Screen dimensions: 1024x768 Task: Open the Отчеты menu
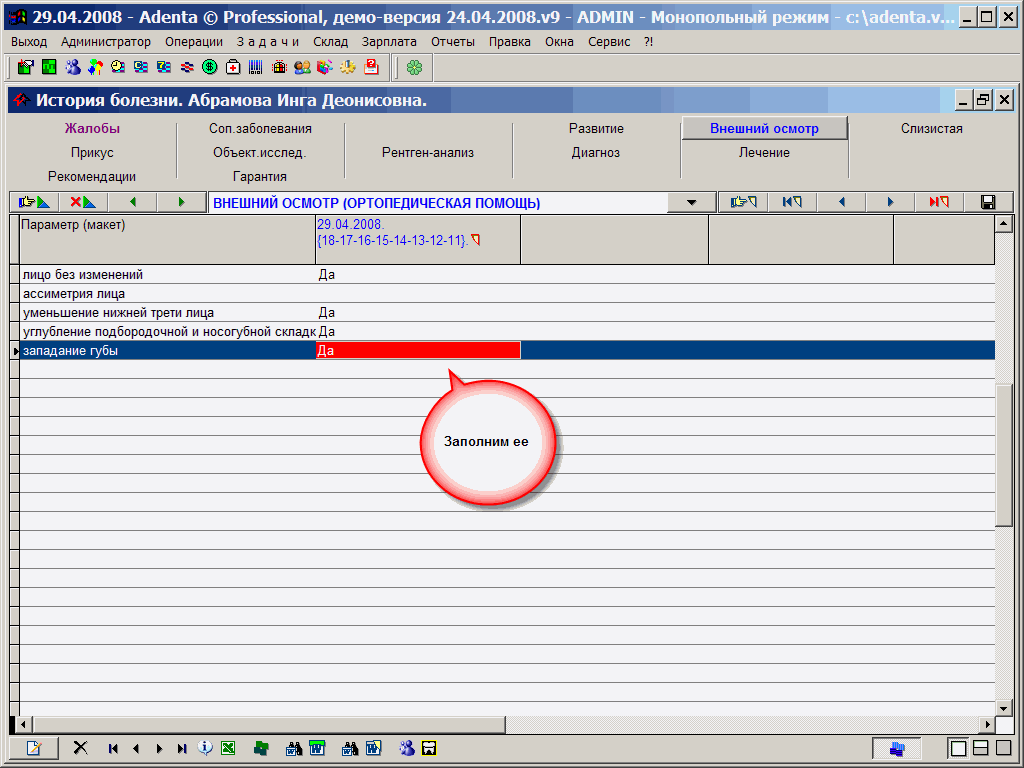point(453,41)
